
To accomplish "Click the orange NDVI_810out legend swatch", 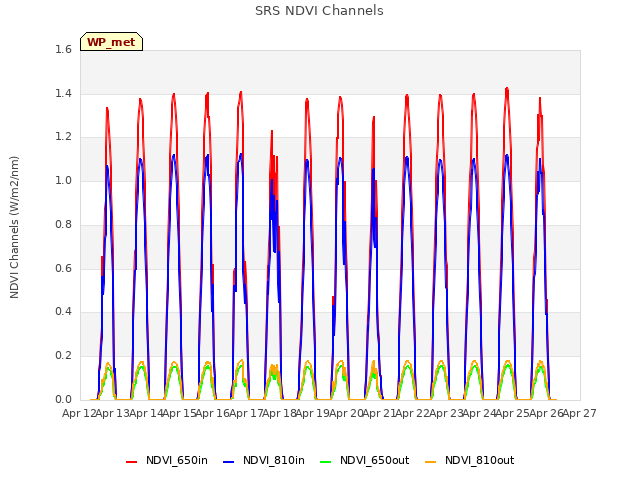I will point(430,462).
